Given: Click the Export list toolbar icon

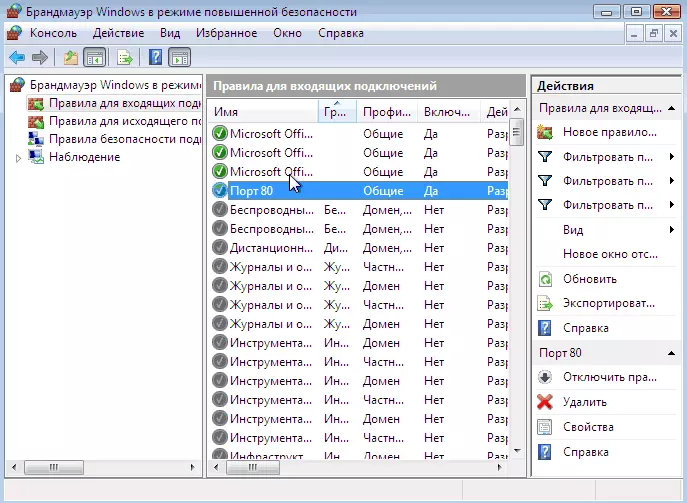Looking at the screenshot, I should [x=124, y=57].
